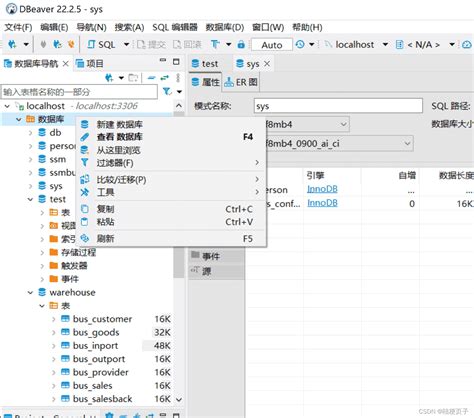This screenshot has width=474, height=418.
Task: Open 导航(N) menu
Action: [91, 27]
